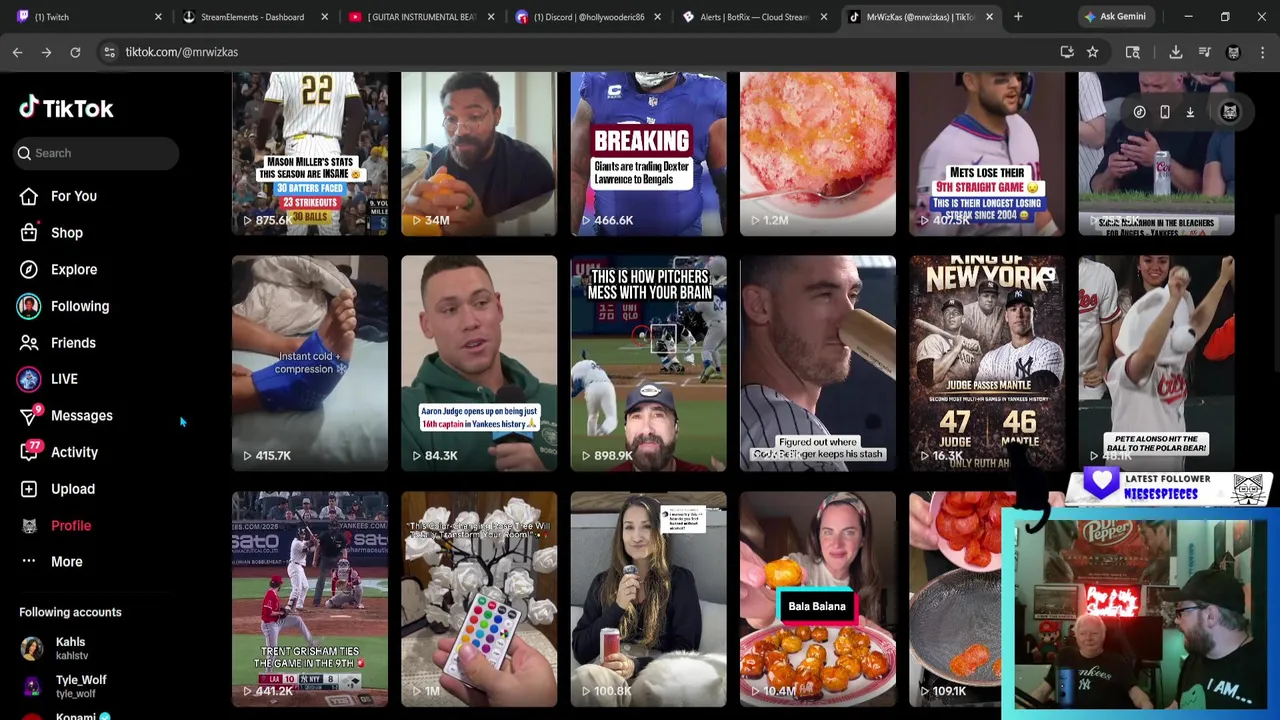
Task: Open the browser downloads icon
Action: point(1176,52)
